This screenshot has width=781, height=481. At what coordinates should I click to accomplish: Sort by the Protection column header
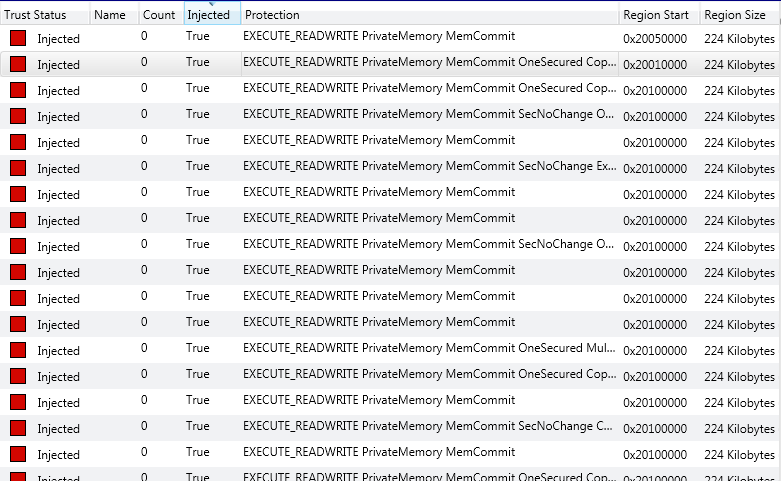[430, 15]
